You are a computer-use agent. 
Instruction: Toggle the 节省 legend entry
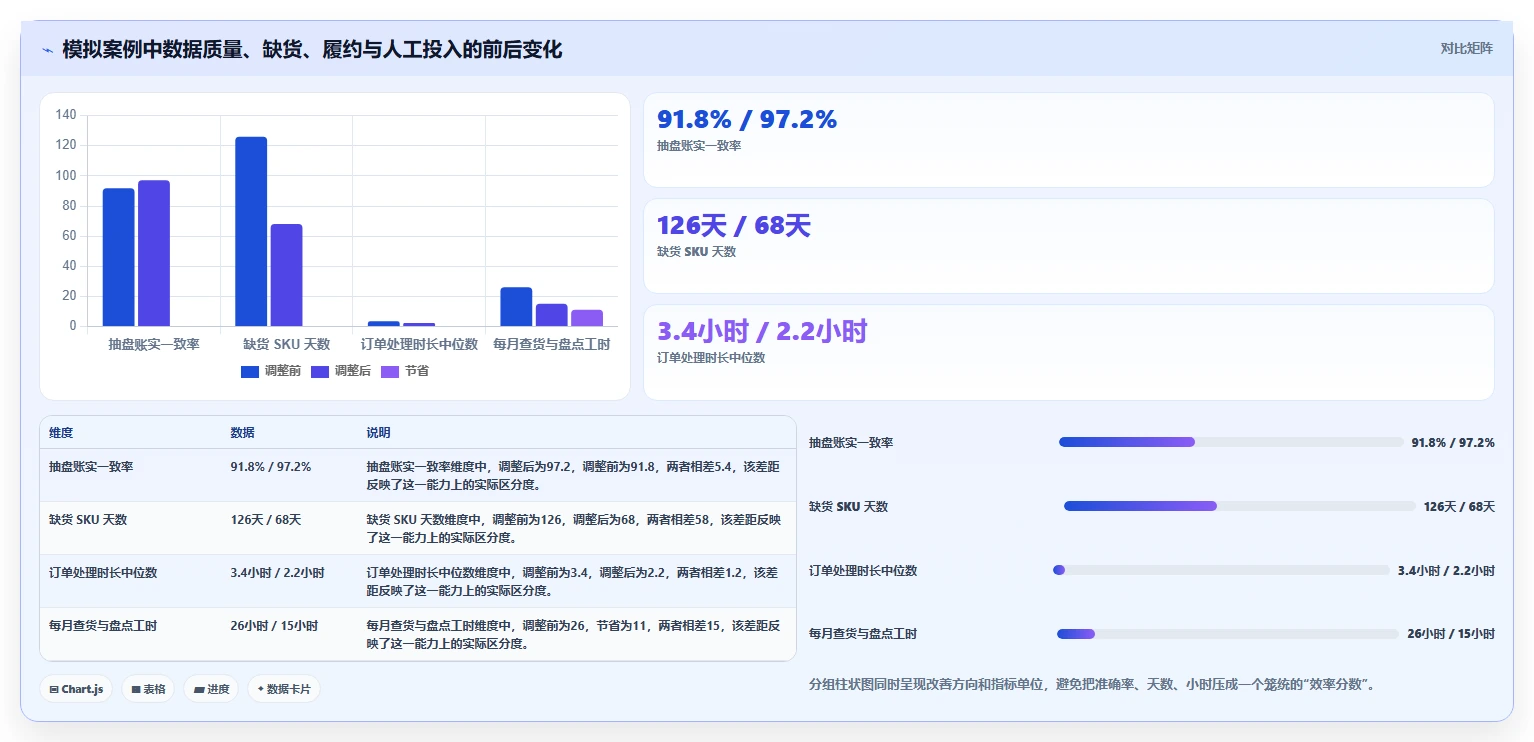coord(405,371)
